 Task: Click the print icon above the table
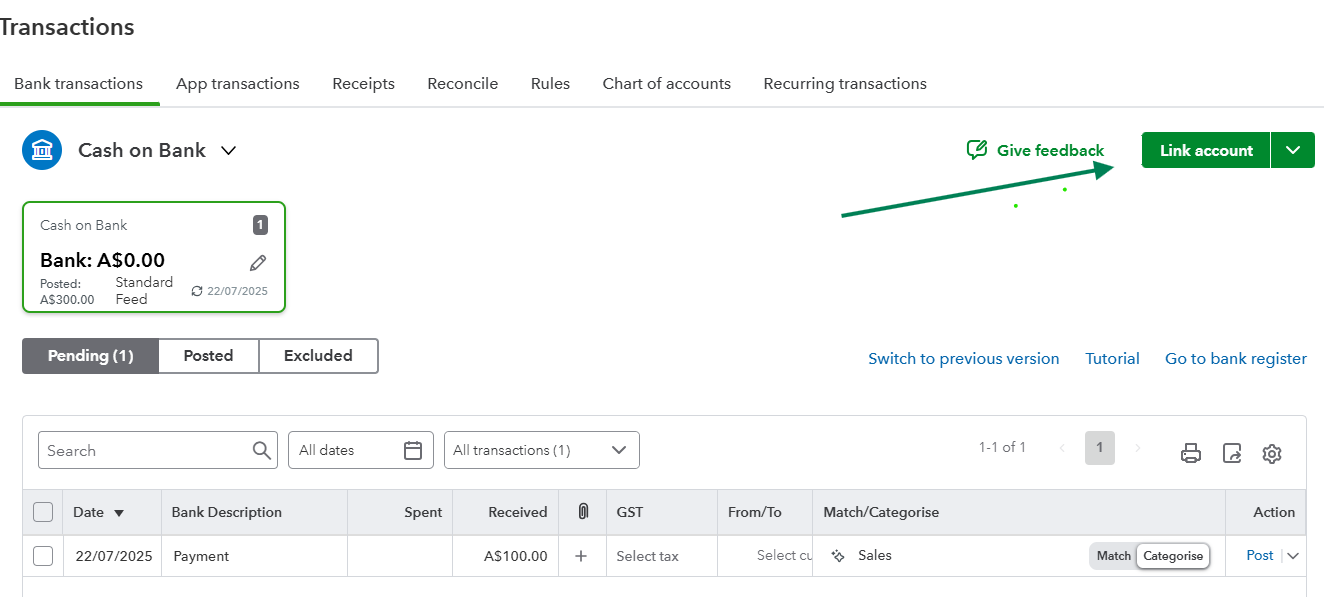point(1190,453)
